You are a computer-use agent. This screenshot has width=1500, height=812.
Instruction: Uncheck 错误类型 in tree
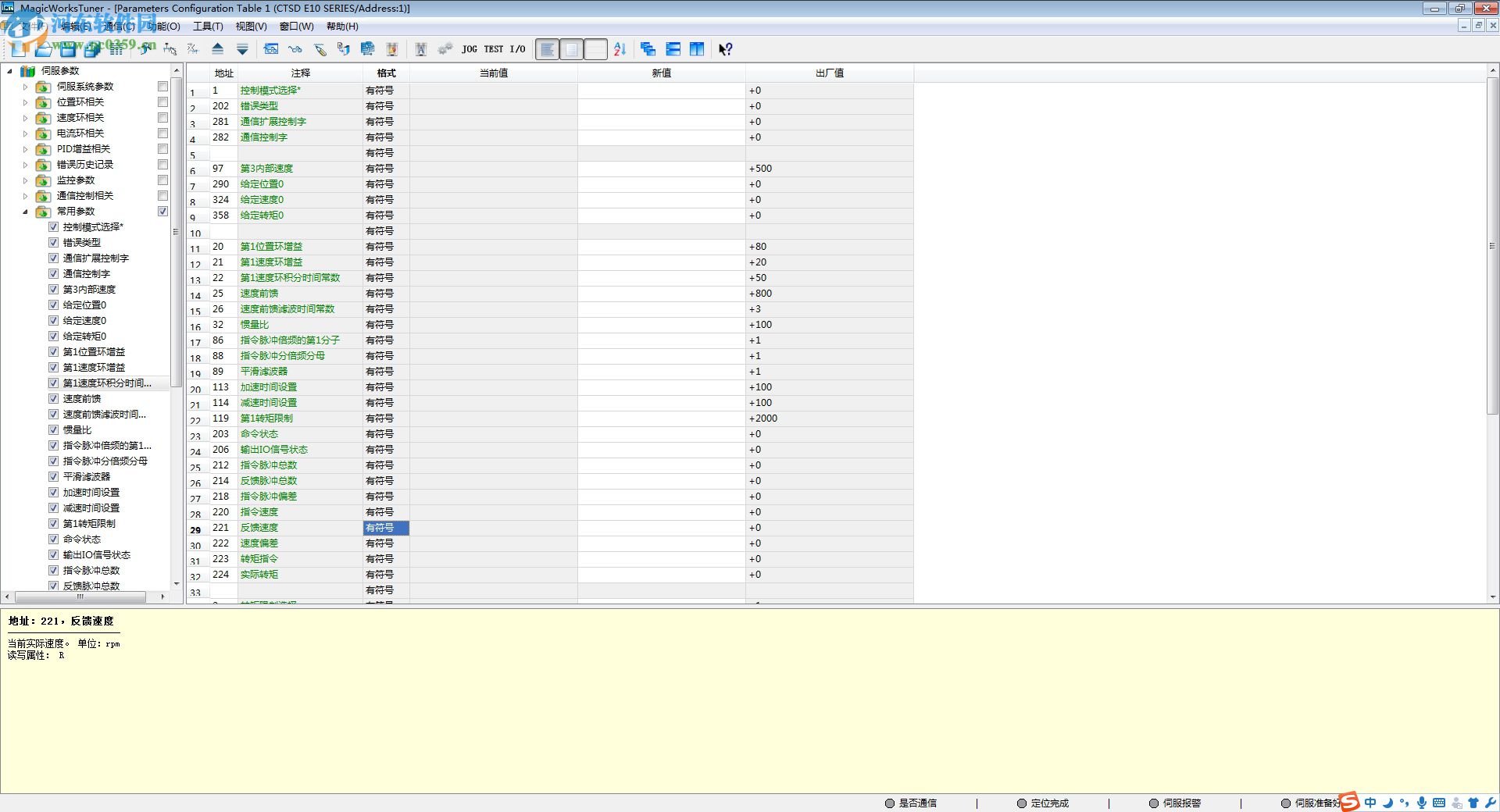(x=53, y=243)
